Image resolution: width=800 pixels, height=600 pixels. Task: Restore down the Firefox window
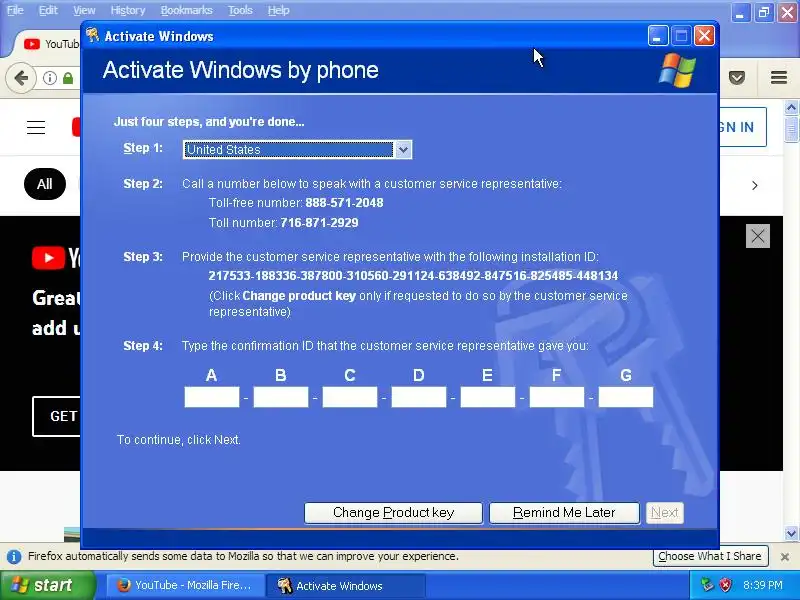(764, 12)
